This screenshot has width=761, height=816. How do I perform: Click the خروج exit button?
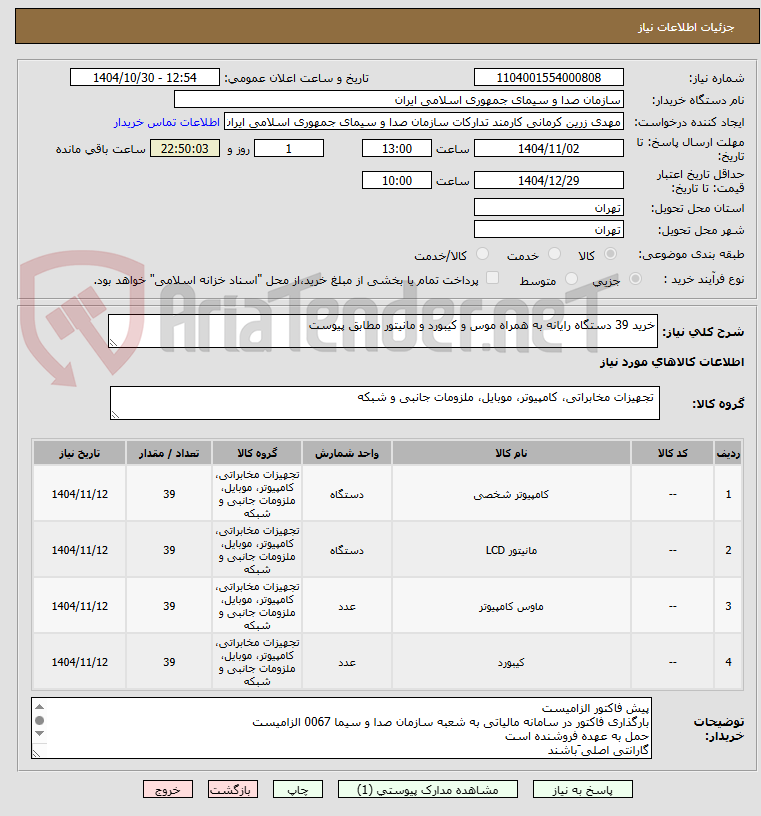tap(168, 789)
